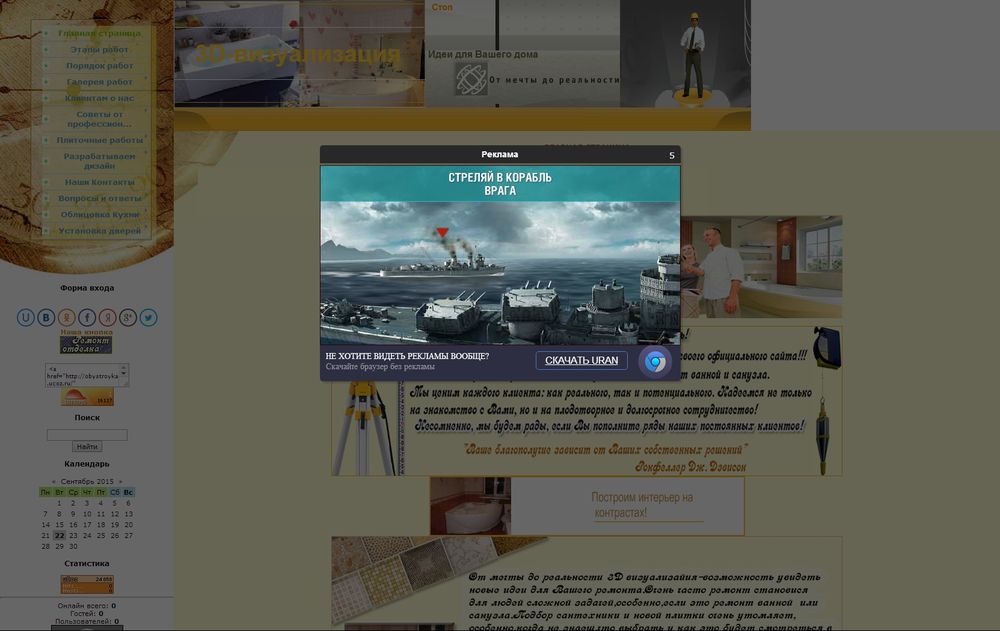Open 'Галерея работ' menu item
The width and height of the screenshot is (1000, 631).
(99, 82)
